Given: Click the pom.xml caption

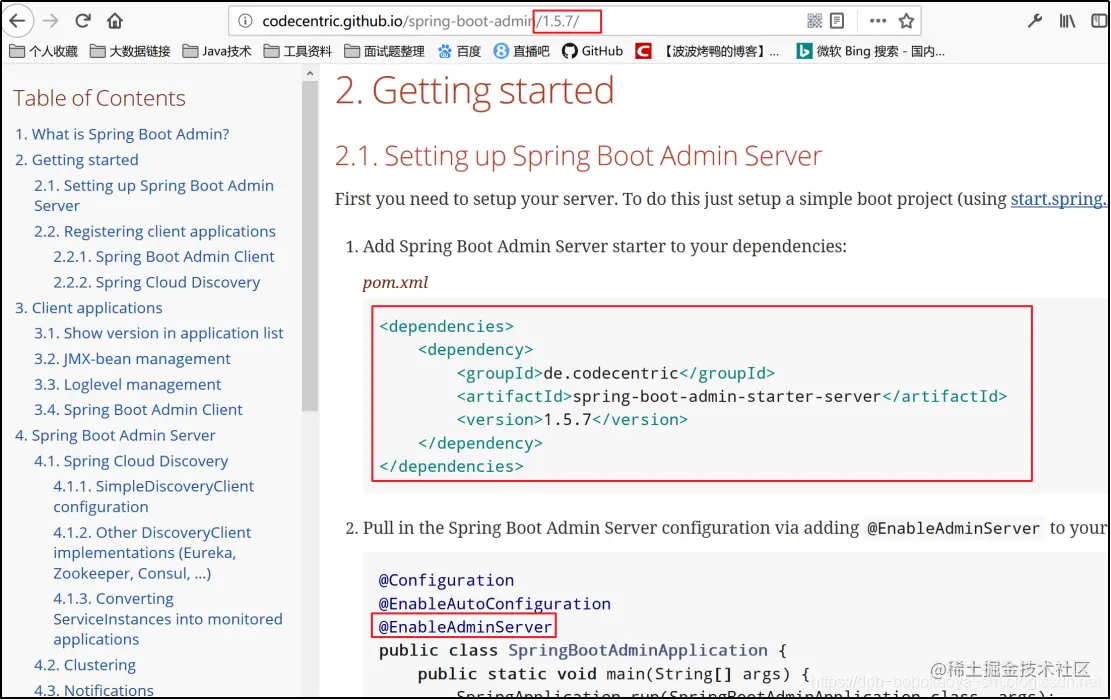Looking at the screenshot, I should 395,282.
